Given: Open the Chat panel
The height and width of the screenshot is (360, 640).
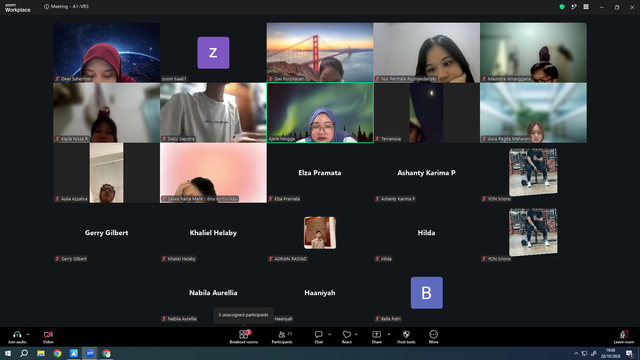Looking at the screenshot, I should pyautogui.click(x=318, y=337).
